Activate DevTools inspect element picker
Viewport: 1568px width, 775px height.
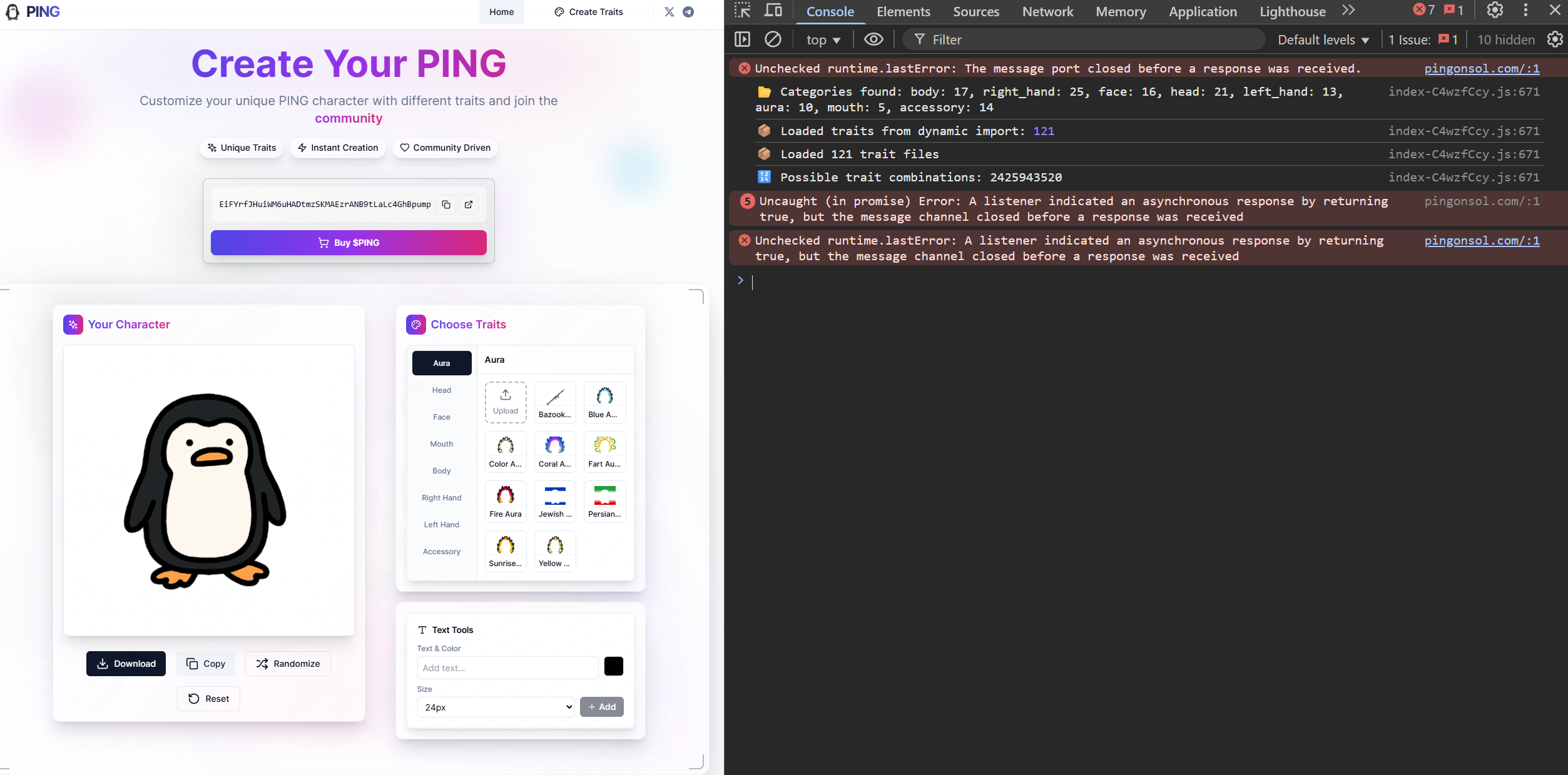pyautogui.click(x=743, y=11)
